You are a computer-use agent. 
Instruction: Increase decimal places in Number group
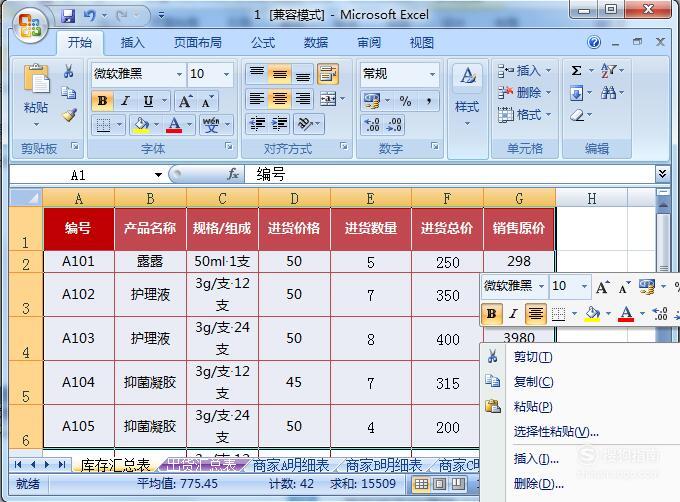pyautogui.click(x=372, y=124)
